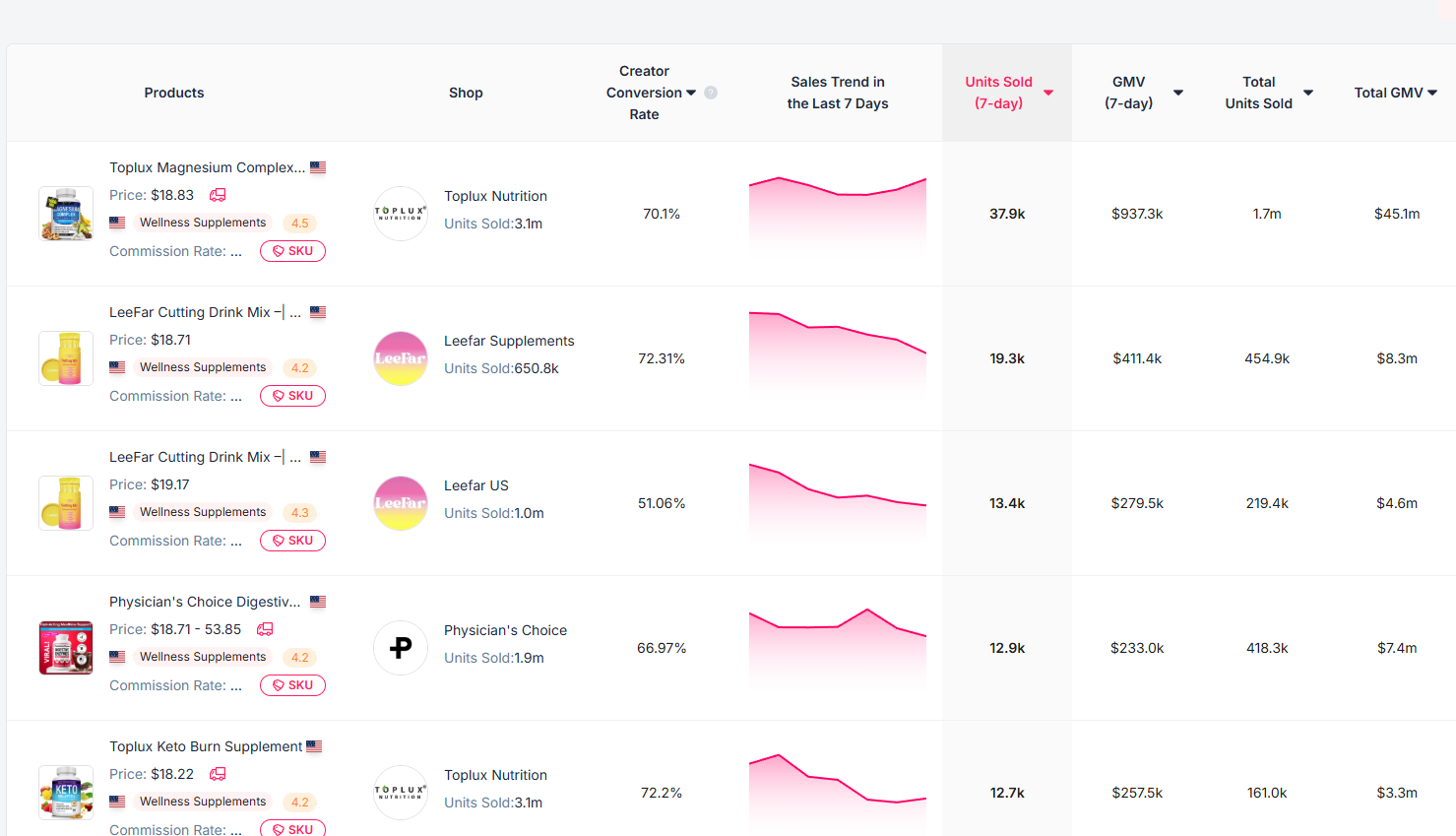
Task: Sort by Total GMV arrow
Action: [1432, 93]
